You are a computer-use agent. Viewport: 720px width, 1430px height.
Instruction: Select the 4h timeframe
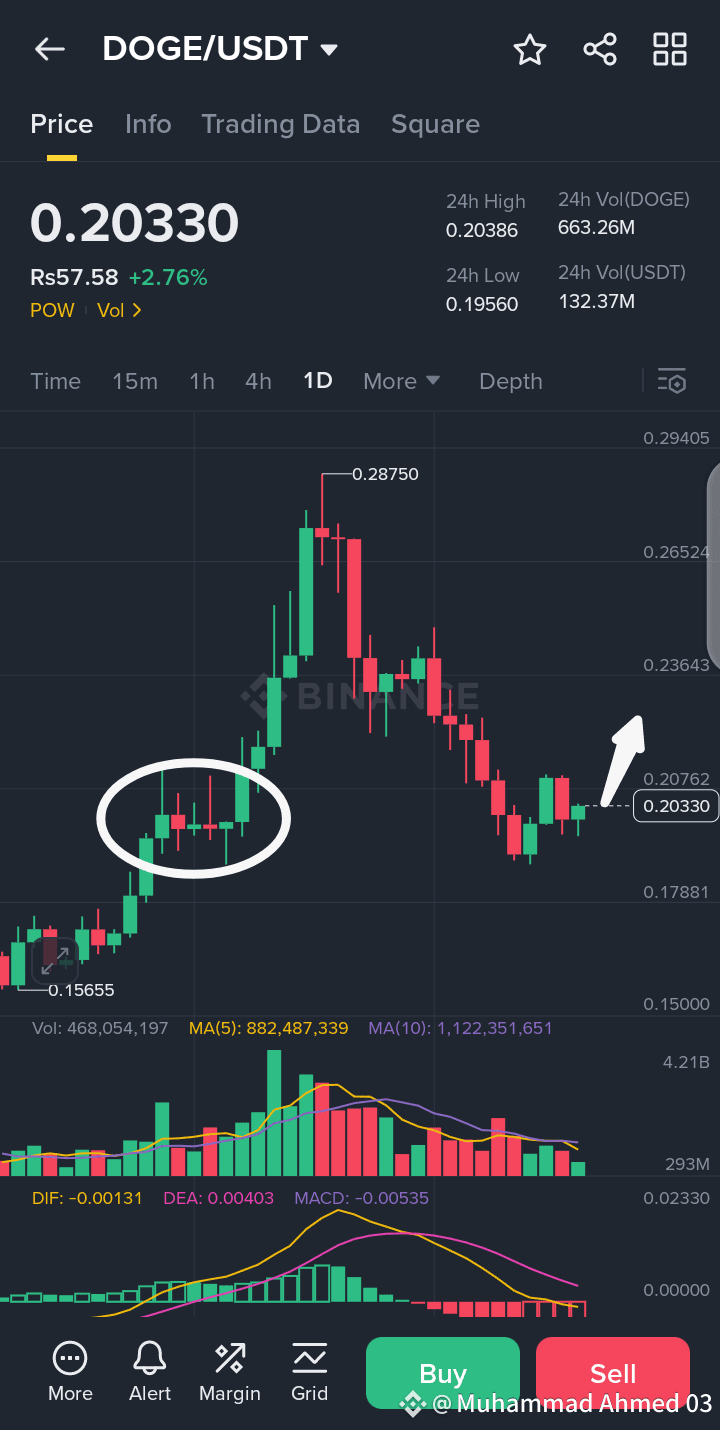pyautogui.click(x=258, y=381)
